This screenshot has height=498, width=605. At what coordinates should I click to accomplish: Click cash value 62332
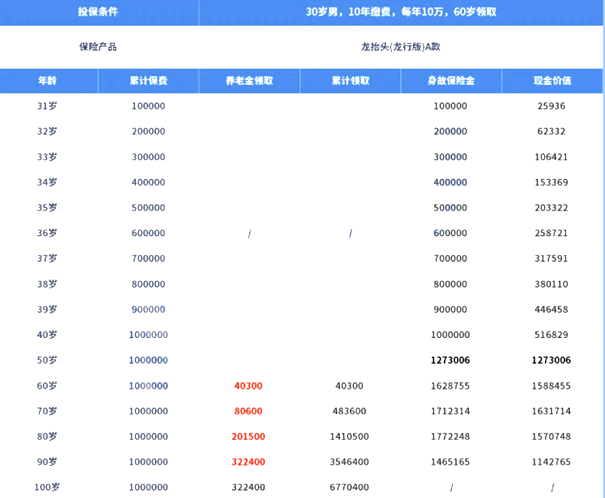click(x=551, y=132)
